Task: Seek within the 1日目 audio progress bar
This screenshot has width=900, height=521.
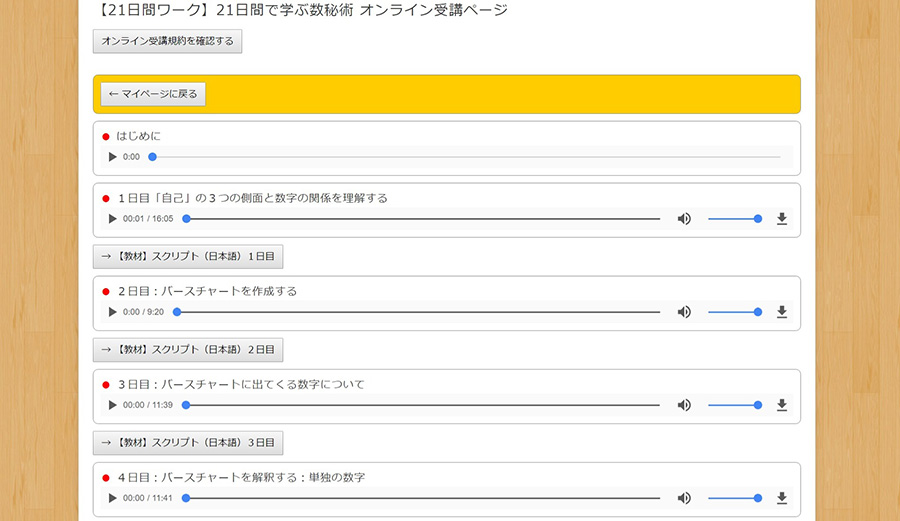Action: (x=421, y=219)
